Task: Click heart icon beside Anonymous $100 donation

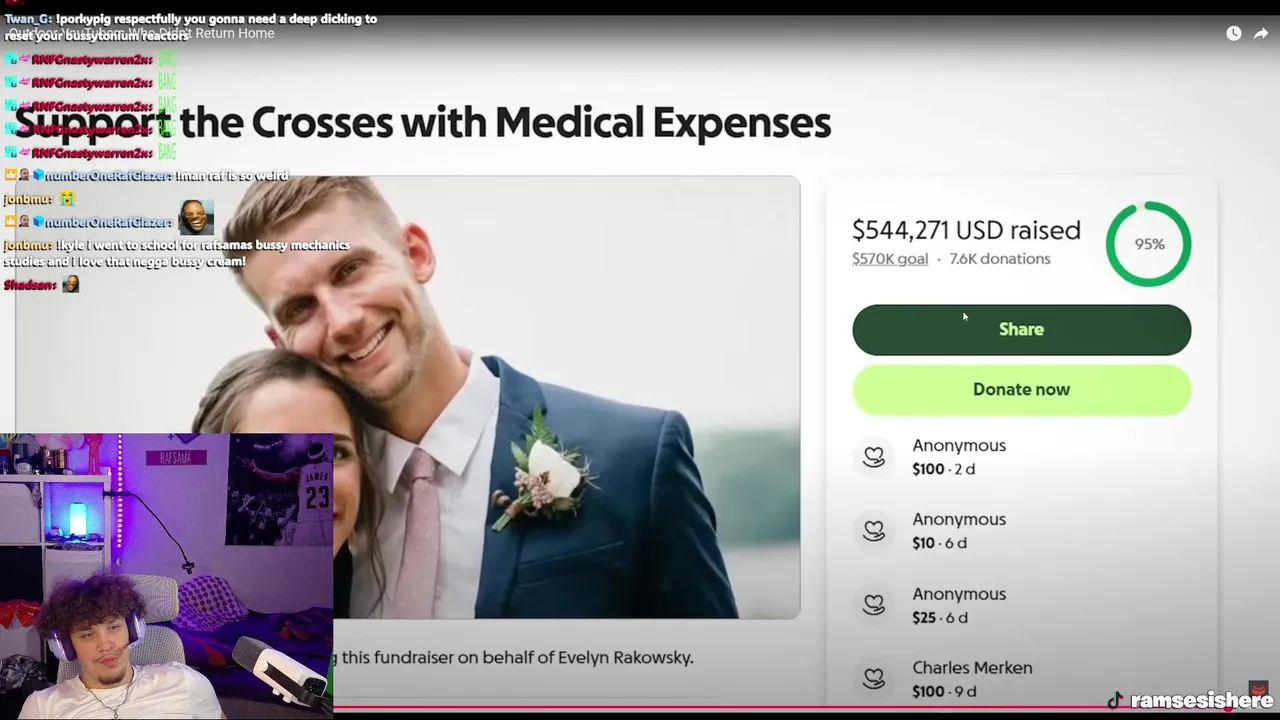Action: click(874, 457)
